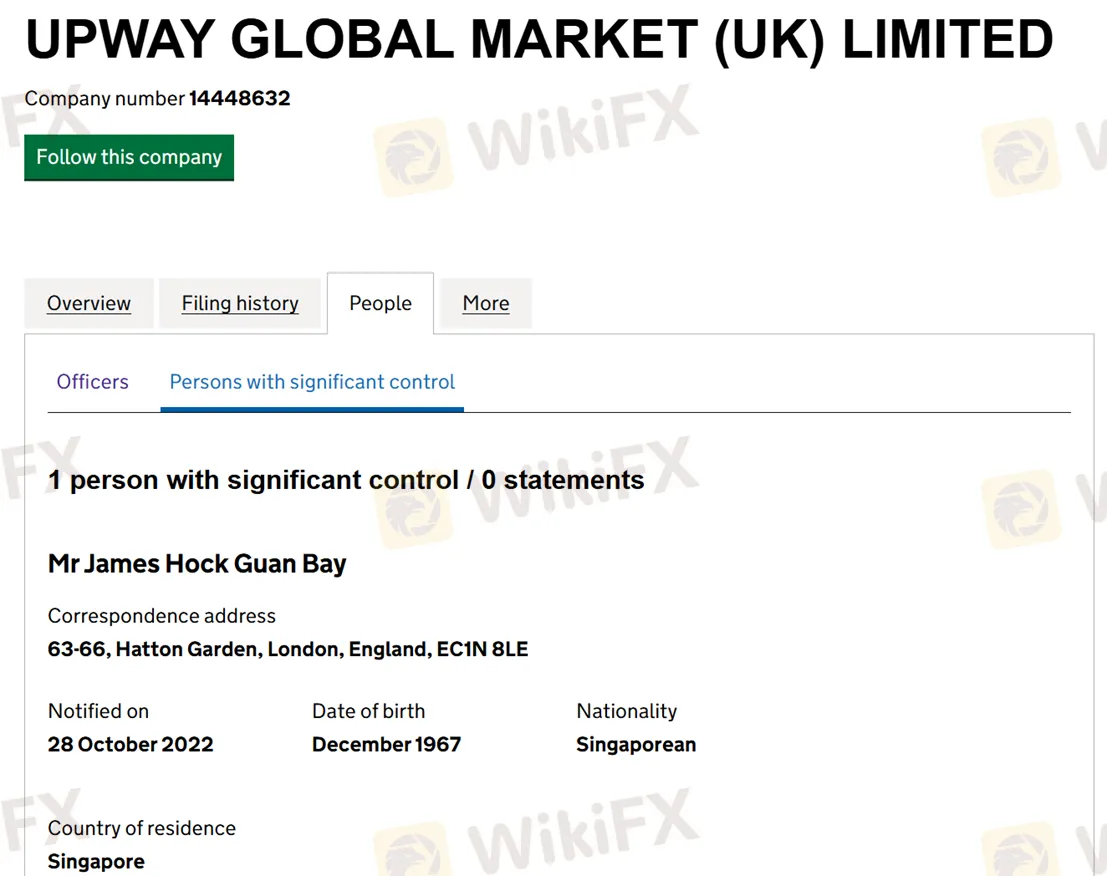1107x876 pixels.
Task: Click the nationality value Singaporean
Action: click(x=636, y=744)
